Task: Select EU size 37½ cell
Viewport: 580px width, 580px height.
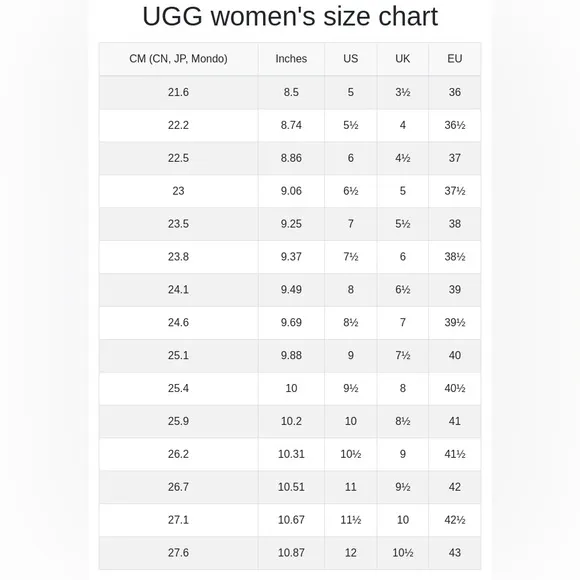Action: 455,191
